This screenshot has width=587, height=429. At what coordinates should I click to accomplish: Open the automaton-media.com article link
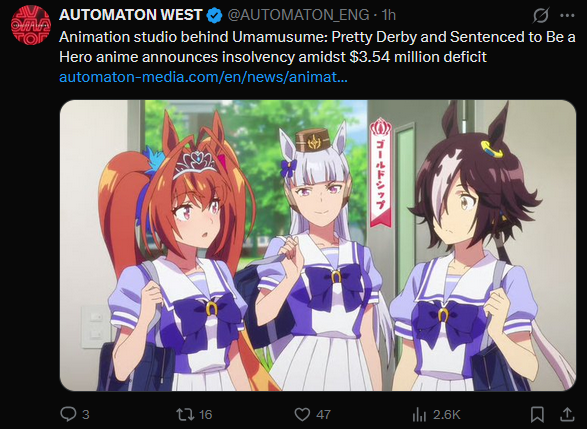point(203,77)
